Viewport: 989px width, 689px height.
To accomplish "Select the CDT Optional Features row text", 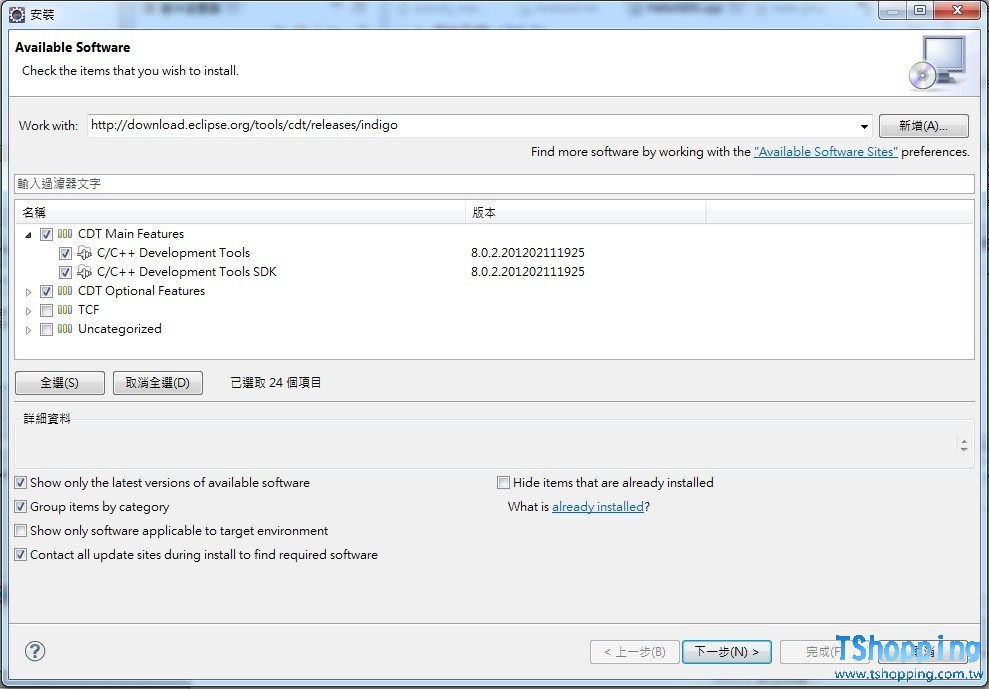I will 141,291.
